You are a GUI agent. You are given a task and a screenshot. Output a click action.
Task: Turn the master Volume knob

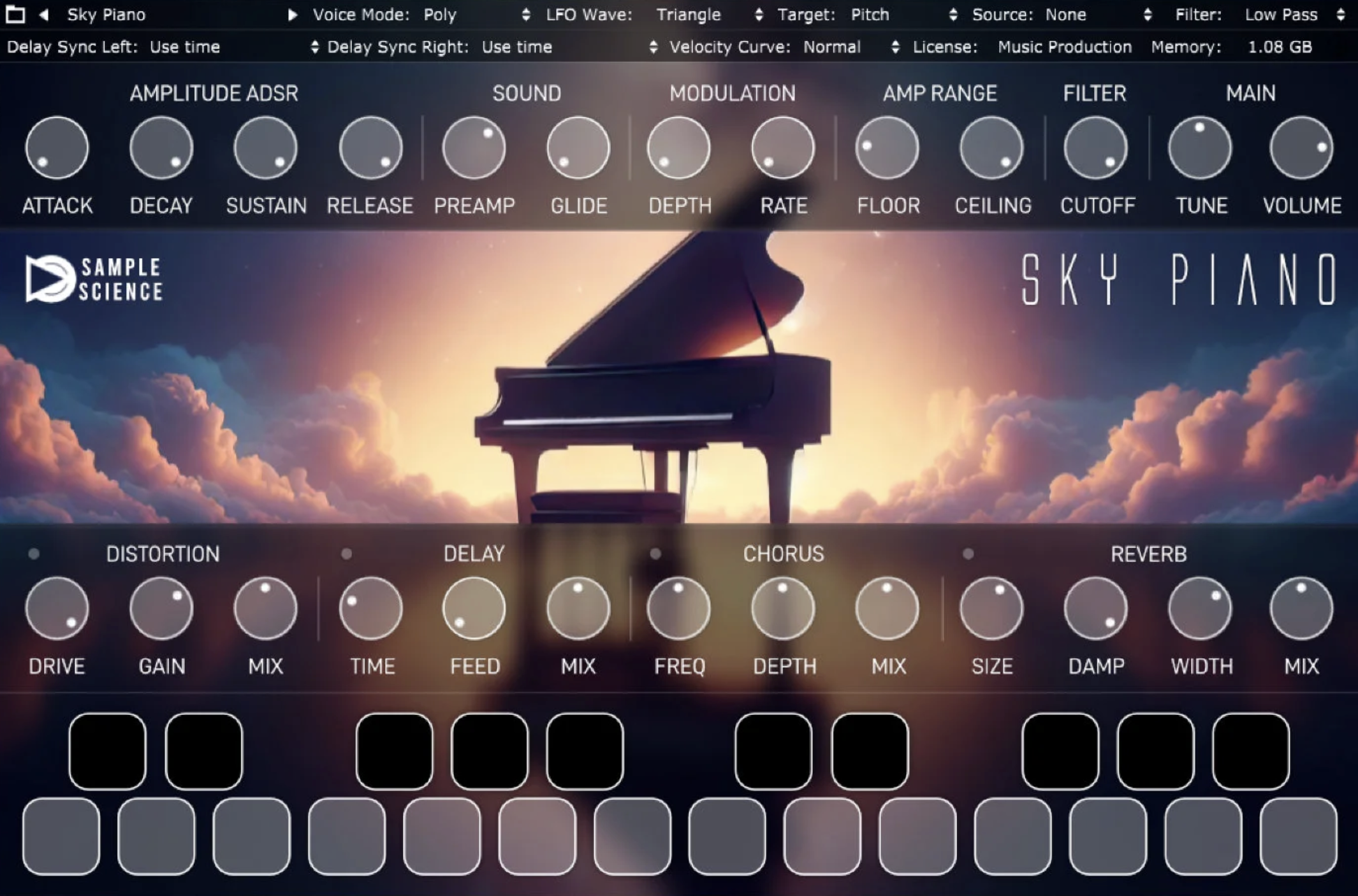(1301, 148)
